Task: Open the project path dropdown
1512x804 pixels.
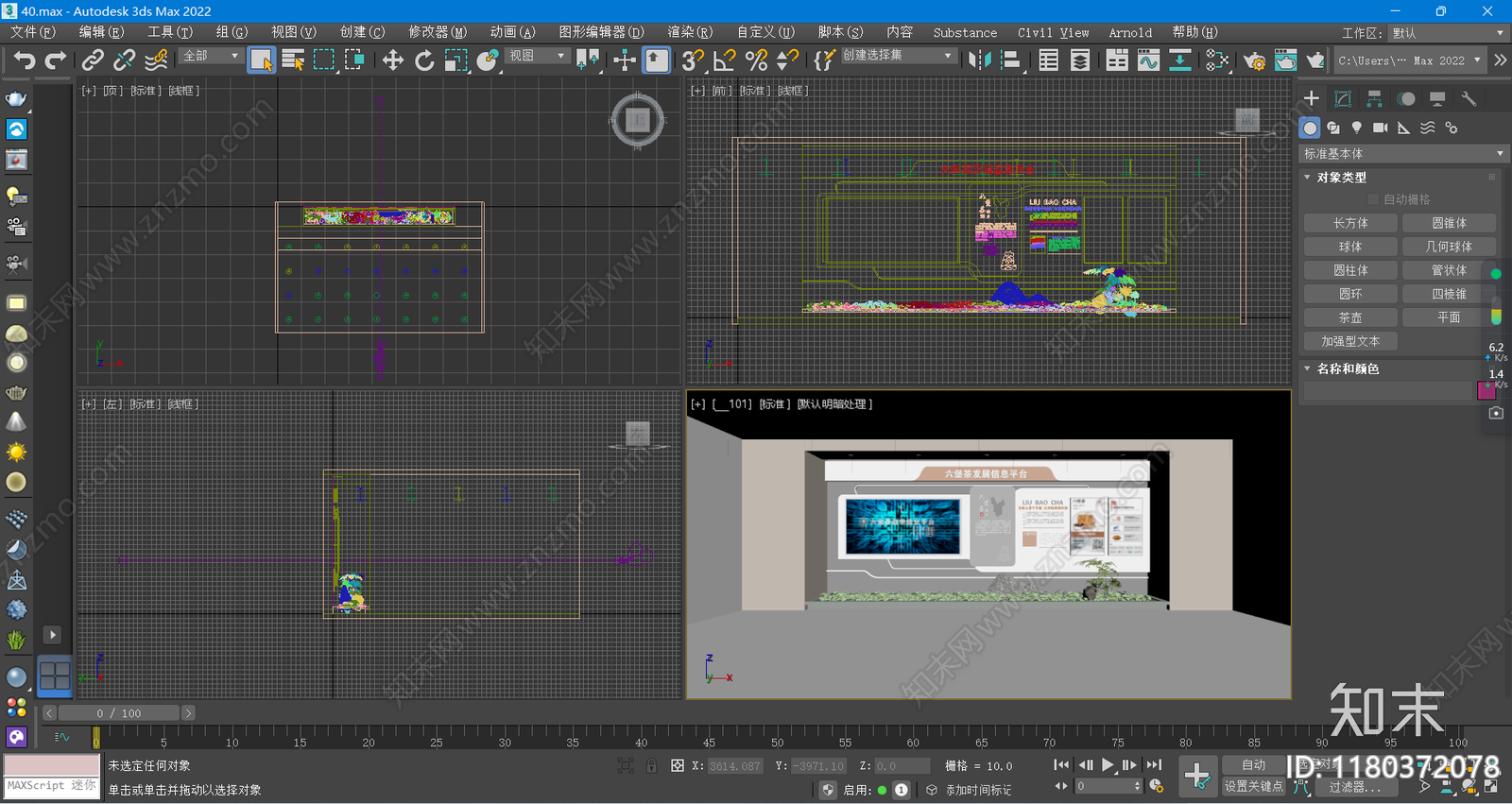Action: click(x=1408, y=60)
